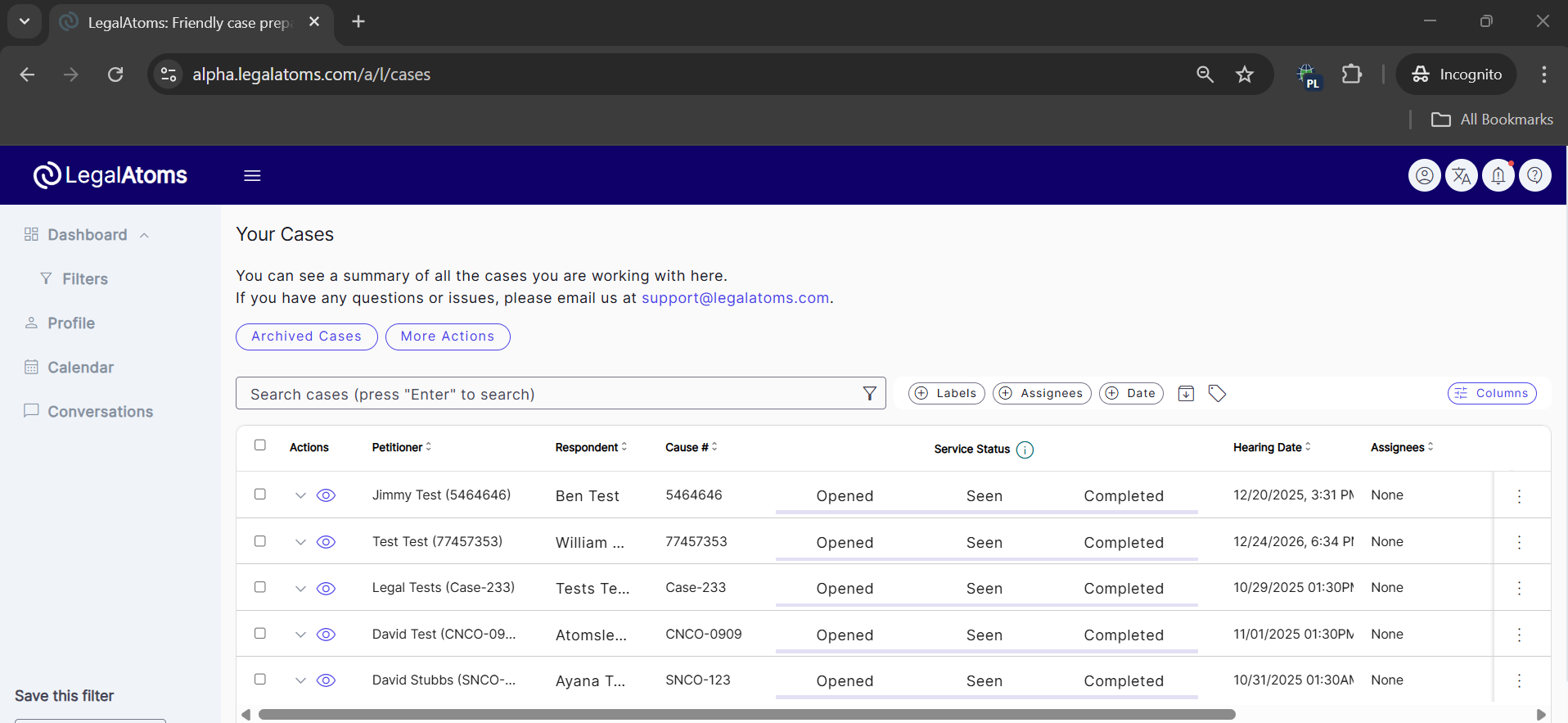Click the support@legalatoms.com email link

coord(735,298)
